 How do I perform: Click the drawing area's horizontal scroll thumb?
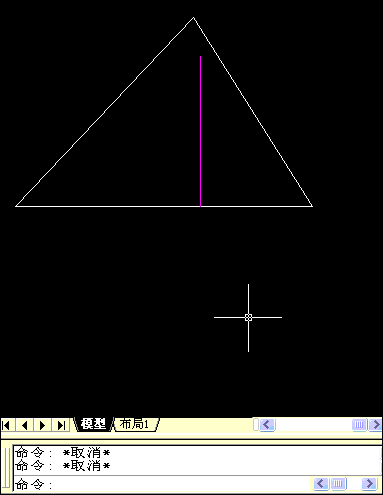click(x=359, y=425)
